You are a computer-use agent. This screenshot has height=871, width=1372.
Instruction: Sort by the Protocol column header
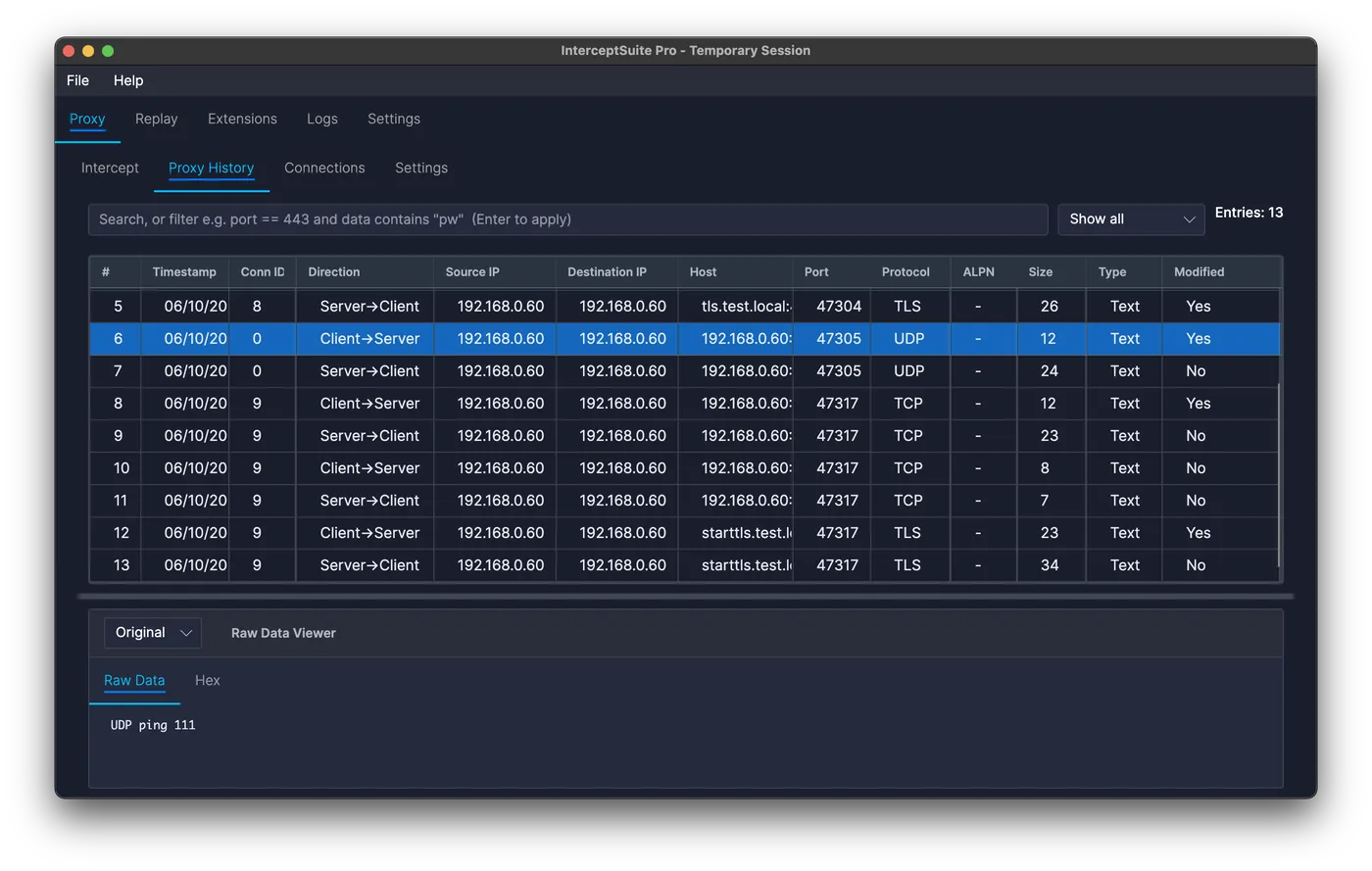coord(909,272)
